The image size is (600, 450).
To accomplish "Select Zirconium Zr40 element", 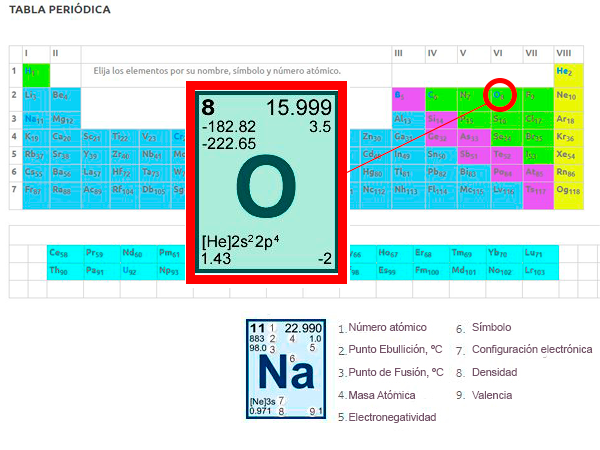I will pyautogui.click(x=125, y=156).
